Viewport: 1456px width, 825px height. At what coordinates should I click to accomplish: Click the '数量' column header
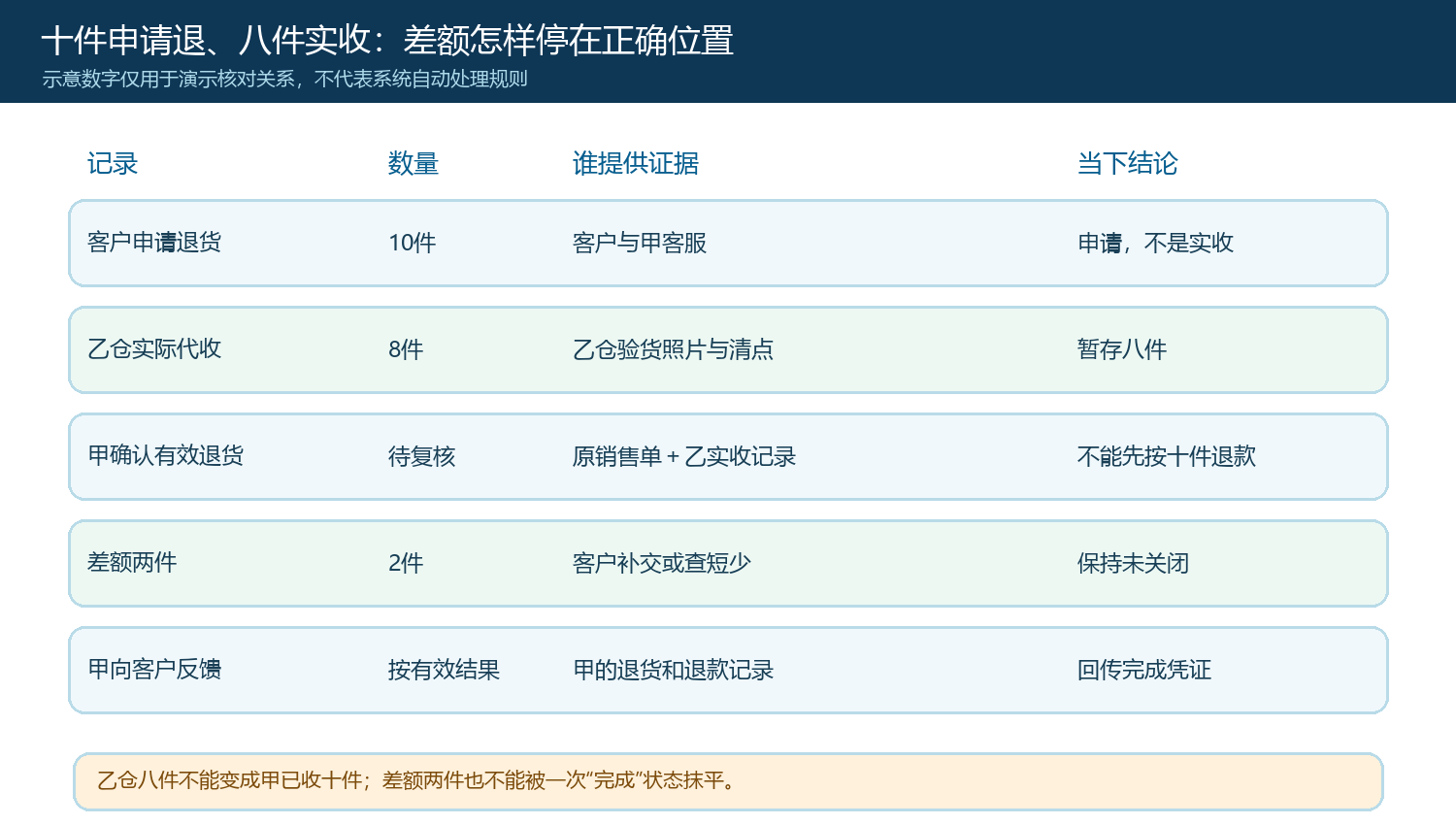[414, 163]
